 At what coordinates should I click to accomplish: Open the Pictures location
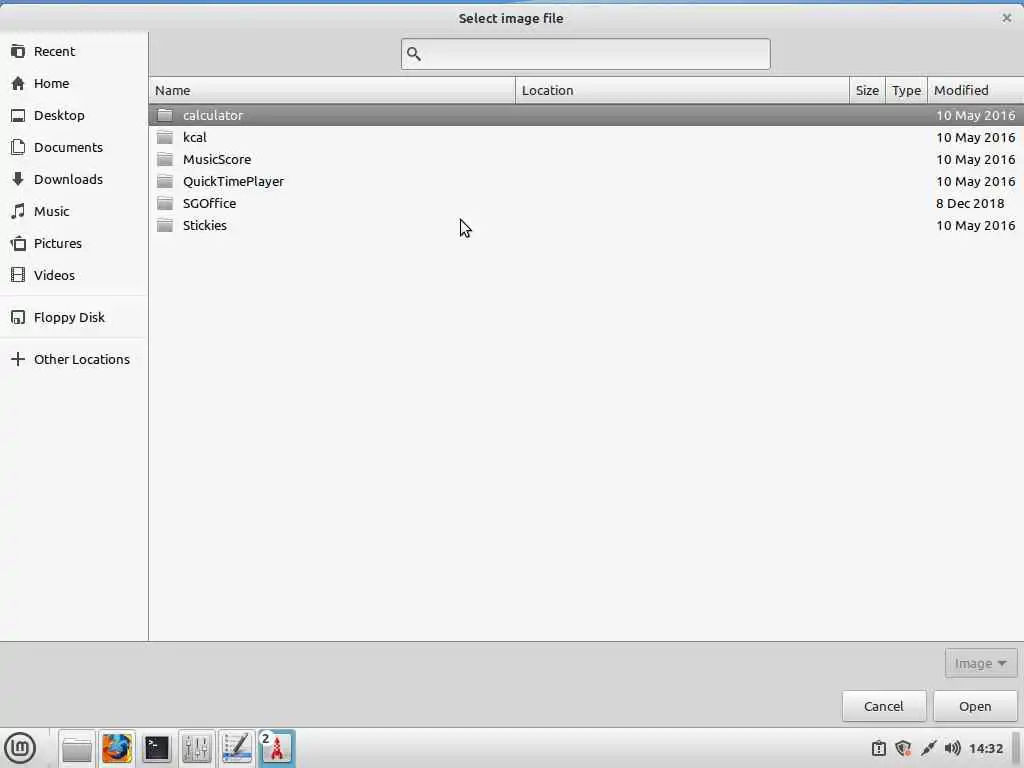click(x=57, y=243)
